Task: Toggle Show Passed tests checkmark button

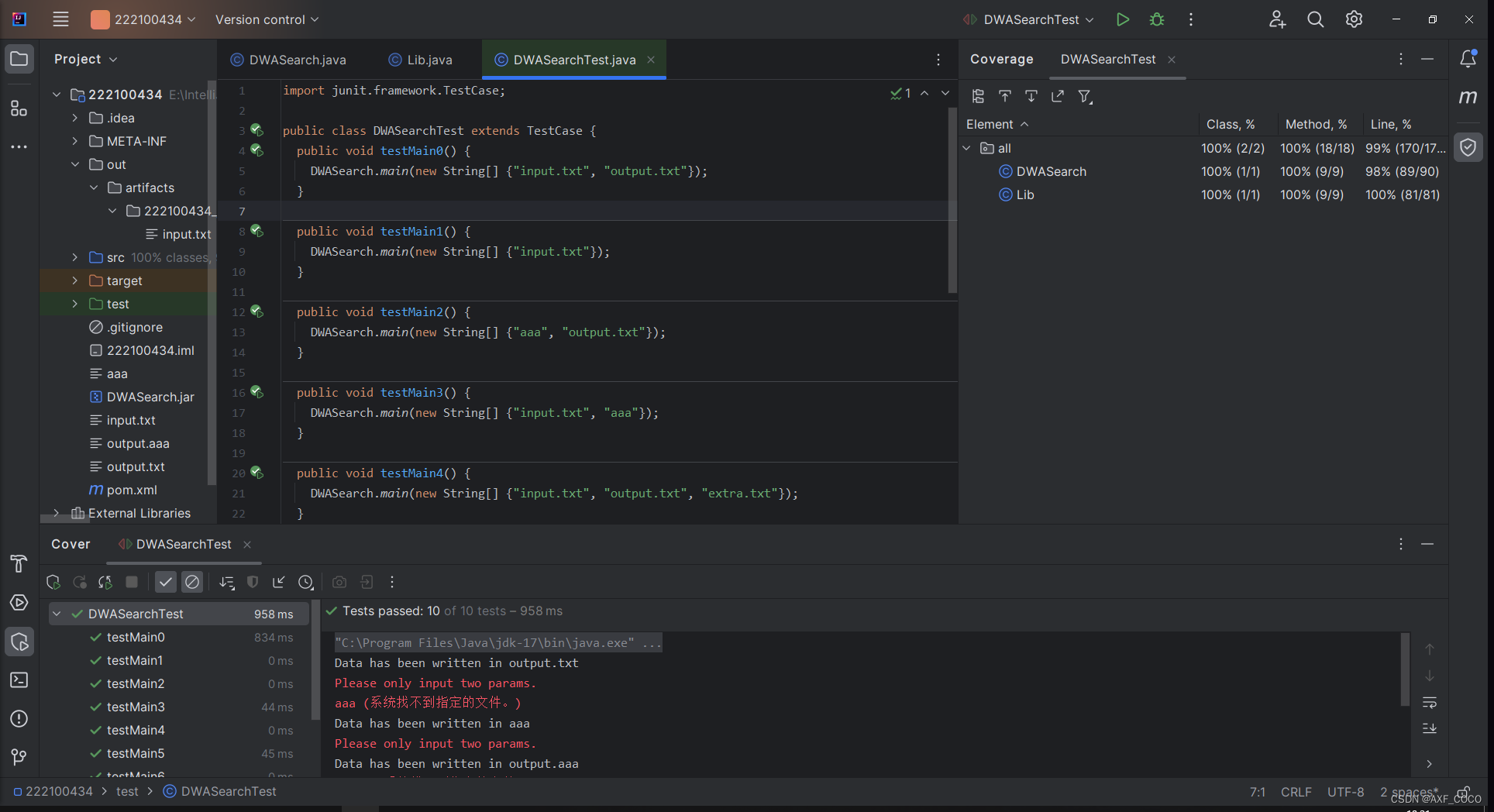Action: [166, 582]
